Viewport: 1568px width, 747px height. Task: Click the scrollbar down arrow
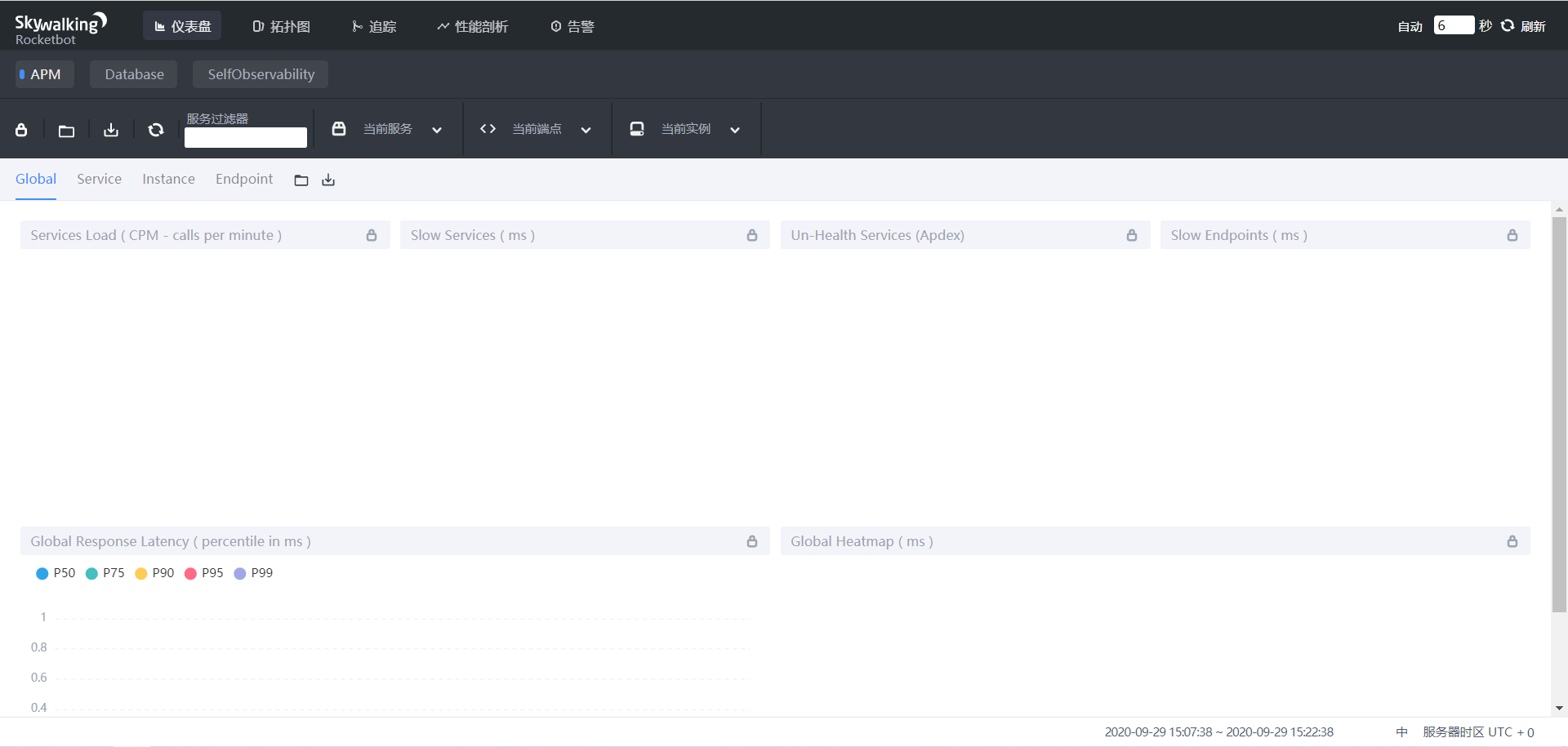[x=1559, y=709]
